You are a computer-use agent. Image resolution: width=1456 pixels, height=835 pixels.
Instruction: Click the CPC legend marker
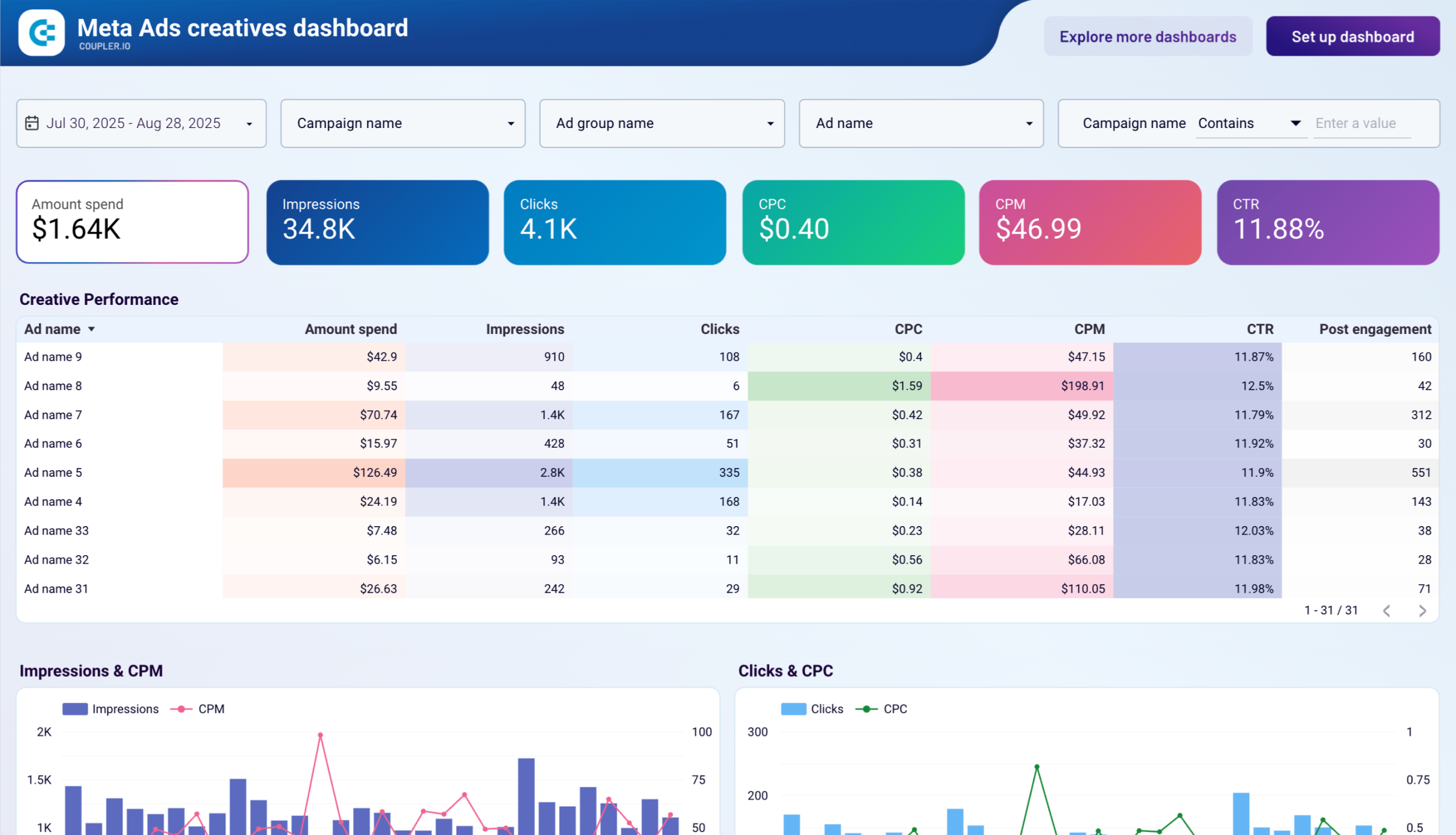point(866,709)
